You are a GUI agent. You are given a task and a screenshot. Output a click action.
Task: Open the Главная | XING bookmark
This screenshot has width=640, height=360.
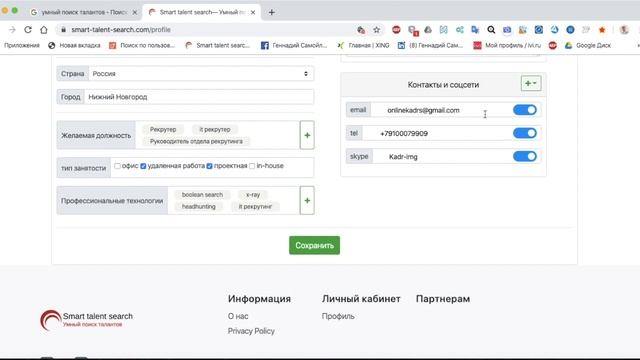coord(363,45)
